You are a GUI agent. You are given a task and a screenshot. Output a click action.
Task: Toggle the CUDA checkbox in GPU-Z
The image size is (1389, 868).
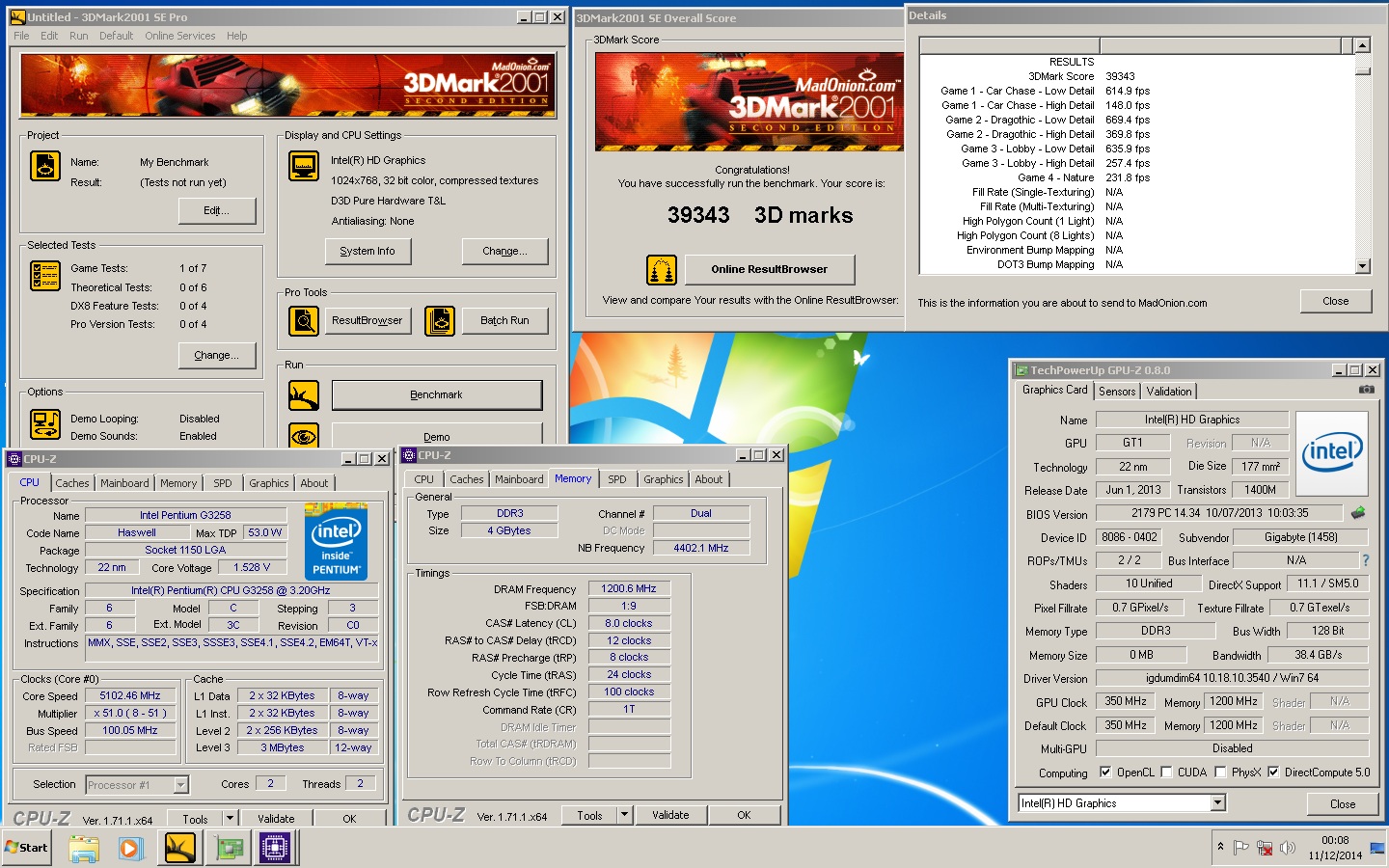coord(1166,773)
